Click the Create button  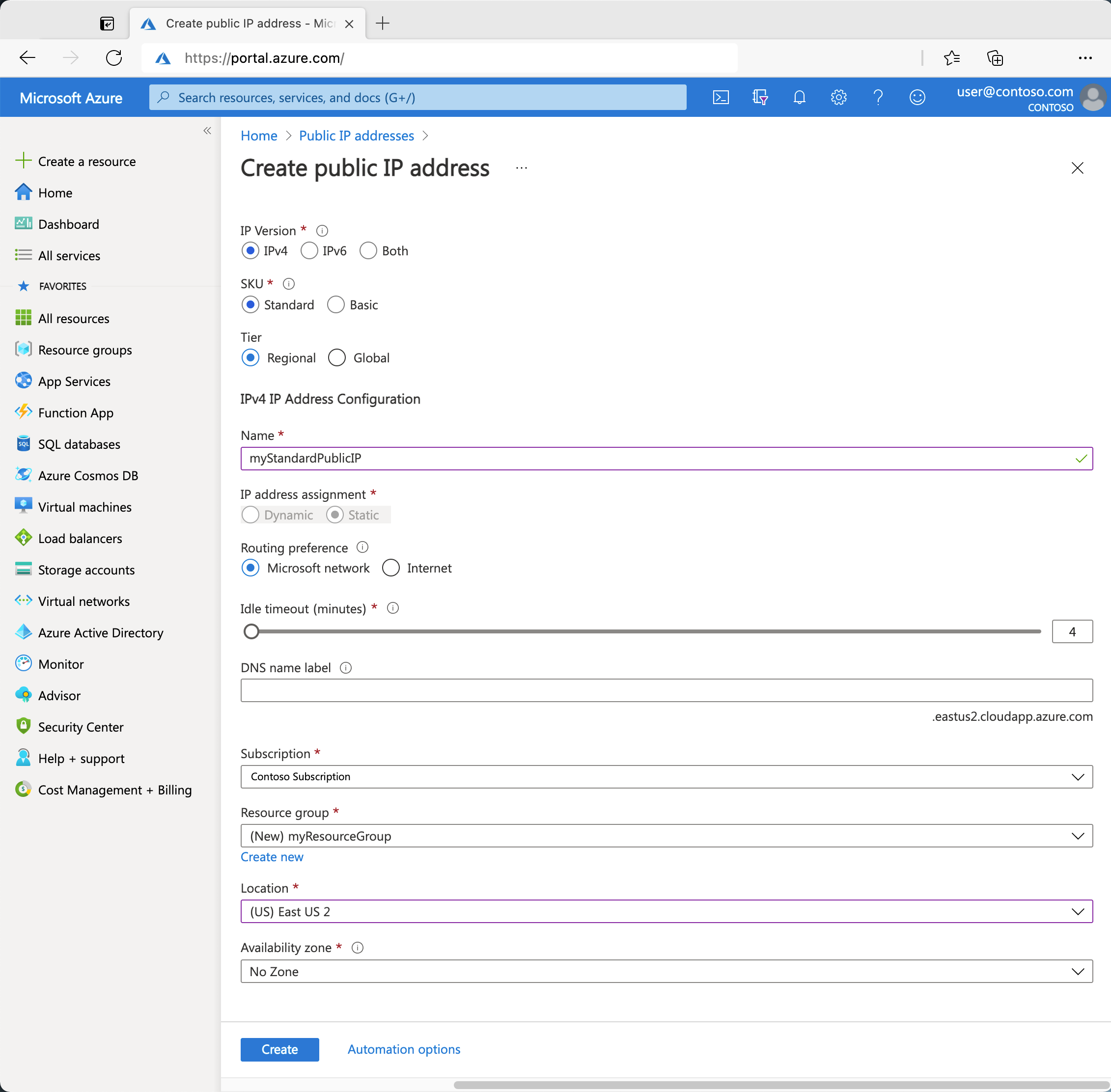pos(280,1049)
